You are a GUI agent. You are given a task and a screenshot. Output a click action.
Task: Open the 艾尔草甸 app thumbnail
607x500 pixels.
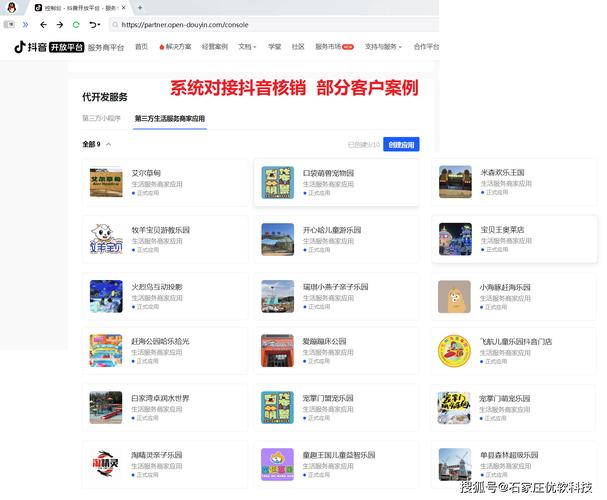coord(106,182)
